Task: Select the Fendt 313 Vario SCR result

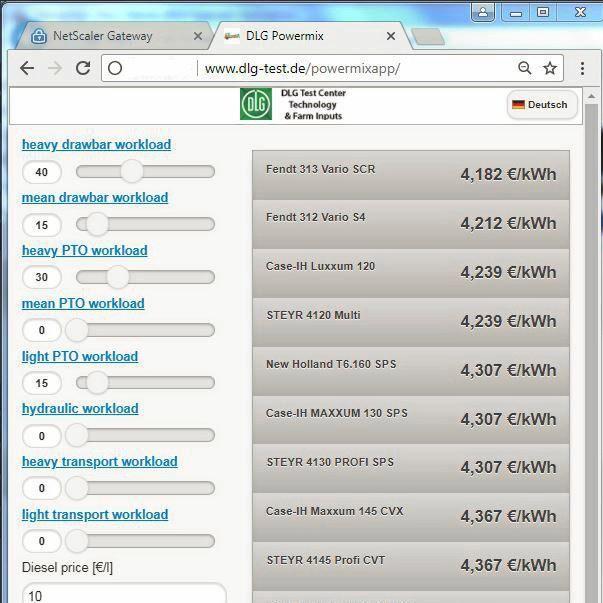Action: tap(410, 174)
